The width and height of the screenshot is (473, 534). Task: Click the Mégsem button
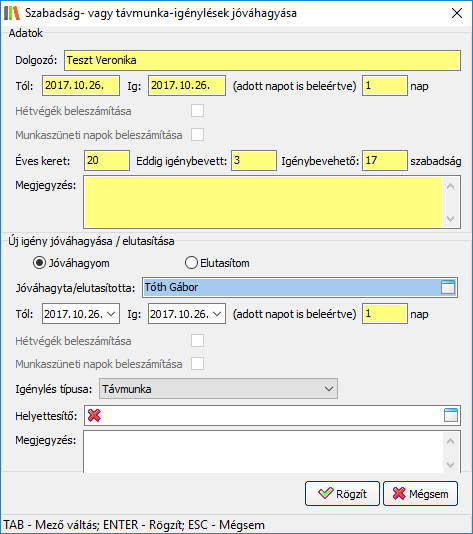[421, 493]
